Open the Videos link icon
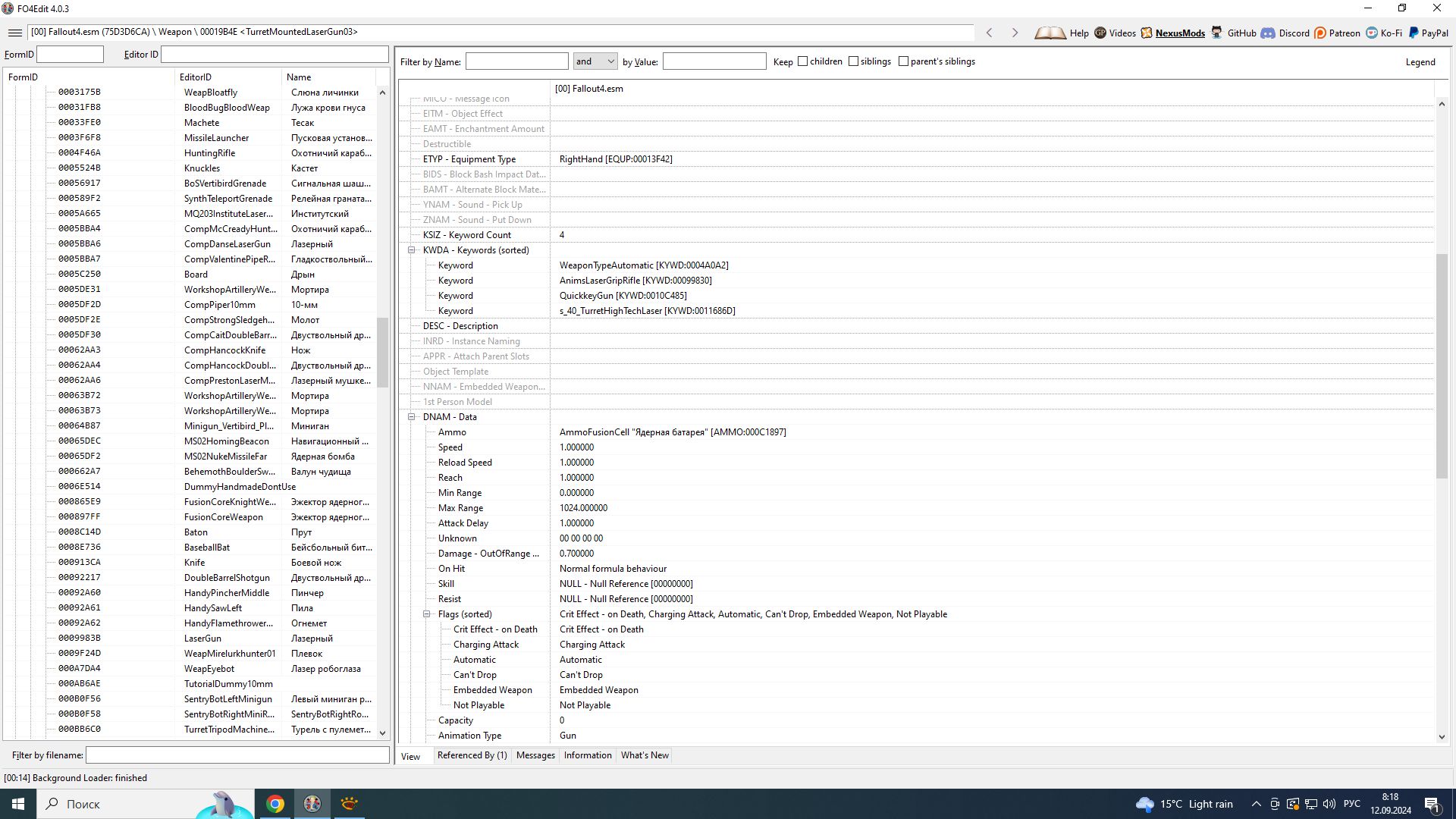Screen dimensions: 1456x819 (1100, 33)
